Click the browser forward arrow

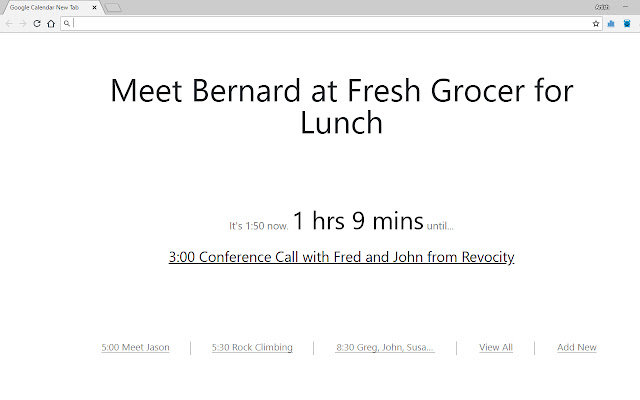tap(22, 22)
